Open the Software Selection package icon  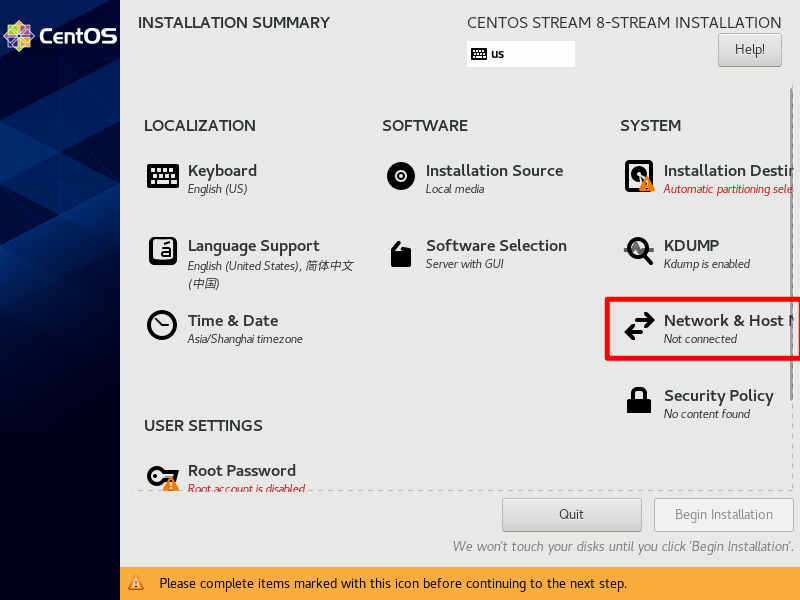click(401, 254)
